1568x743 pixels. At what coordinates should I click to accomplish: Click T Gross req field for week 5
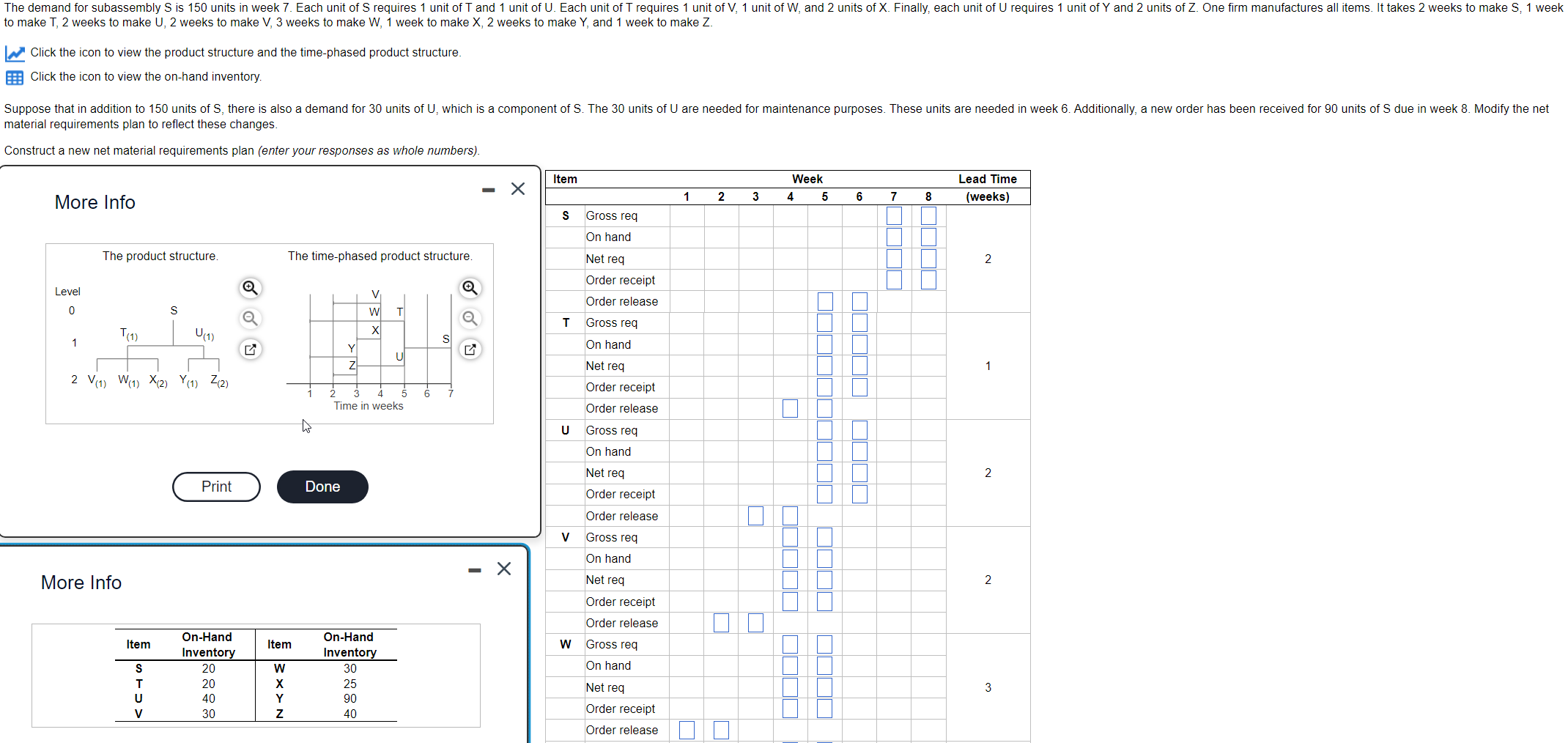[825, 322]
